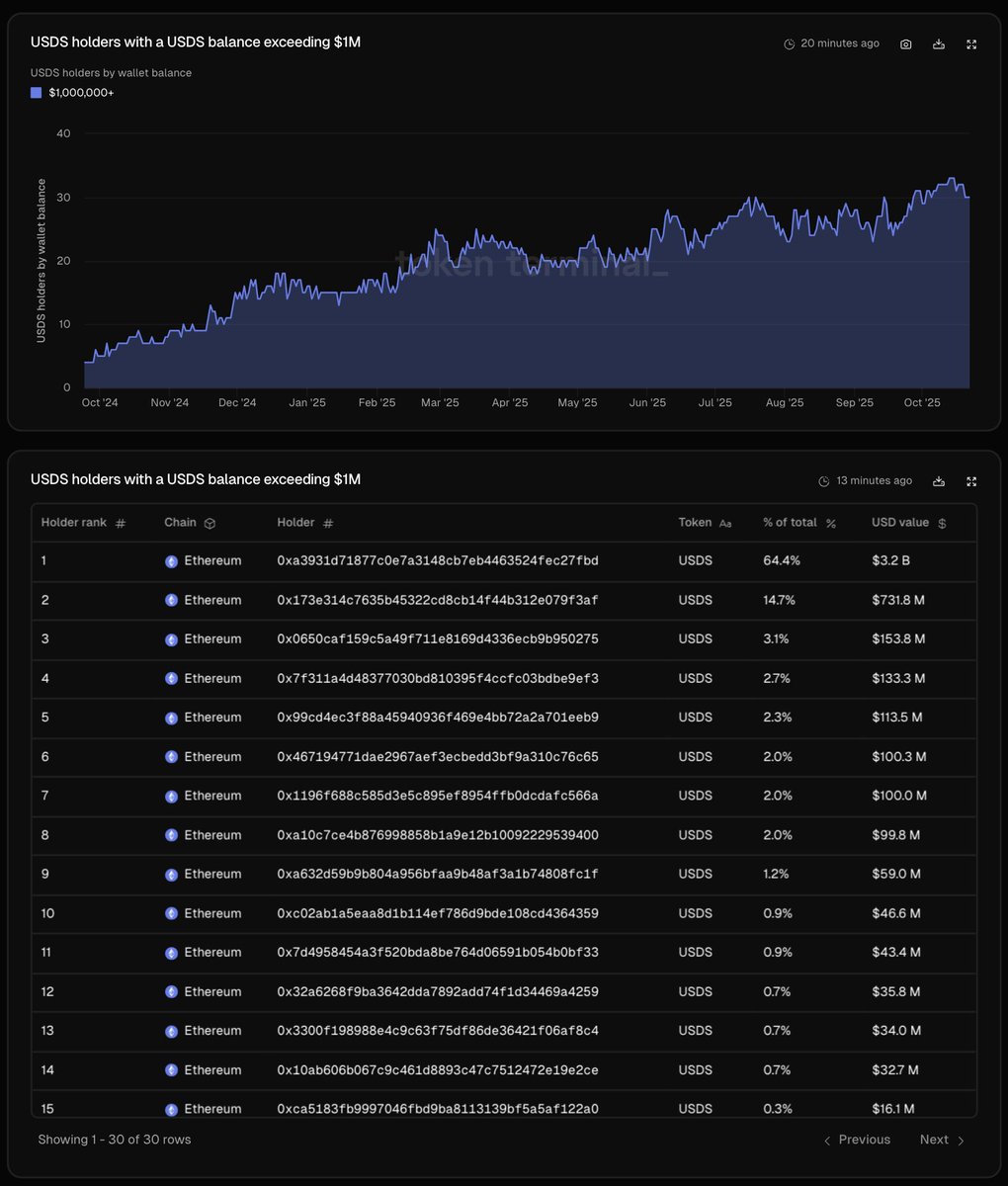Click the $59.0 M USD value cell
Image resolution: width=1008 pixels, height=1186 pixels.
(x=896, y=874)
